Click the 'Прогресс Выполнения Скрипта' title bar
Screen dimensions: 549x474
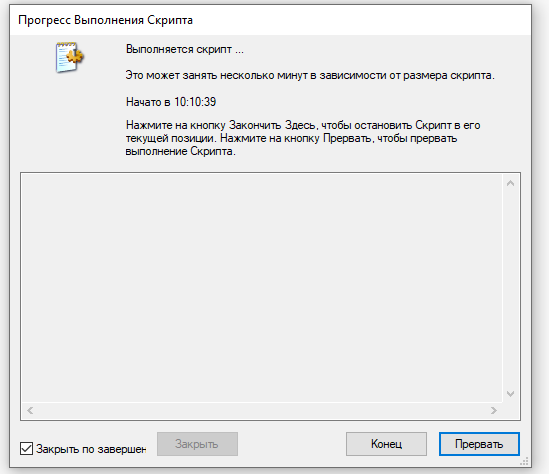(270, 20)
